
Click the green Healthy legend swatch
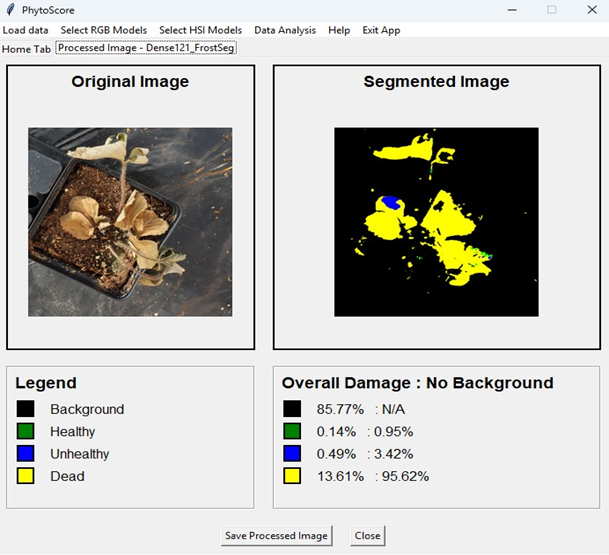click(26, 431)
